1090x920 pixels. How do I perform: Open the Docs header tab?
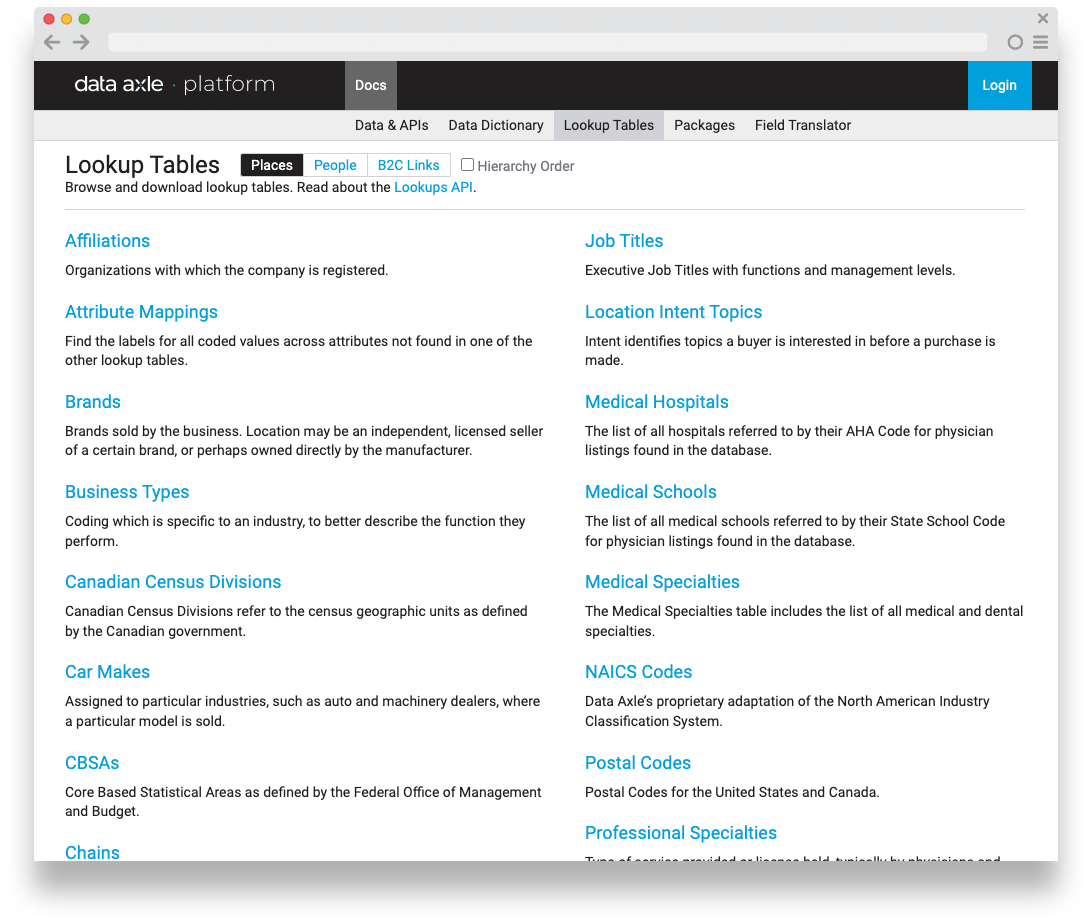(x=371, y=86)
